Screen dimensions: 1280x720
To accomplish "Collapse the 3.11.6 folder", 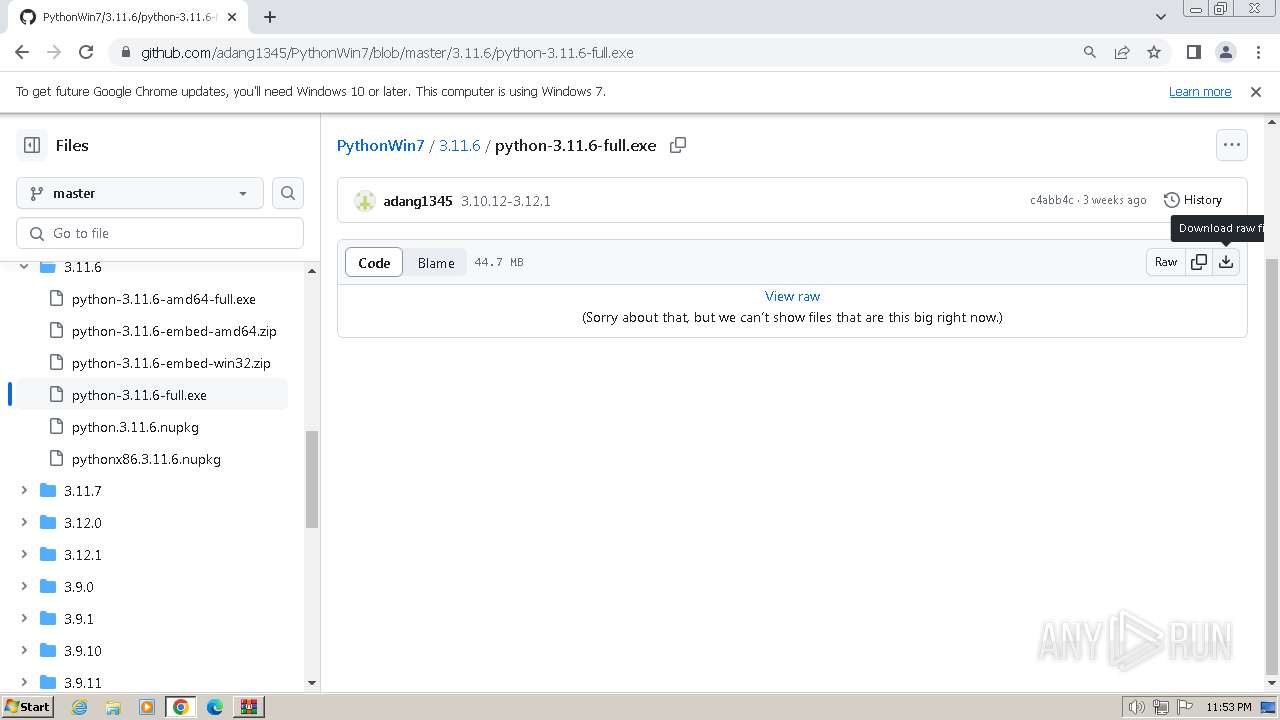I will click(24, 267).
